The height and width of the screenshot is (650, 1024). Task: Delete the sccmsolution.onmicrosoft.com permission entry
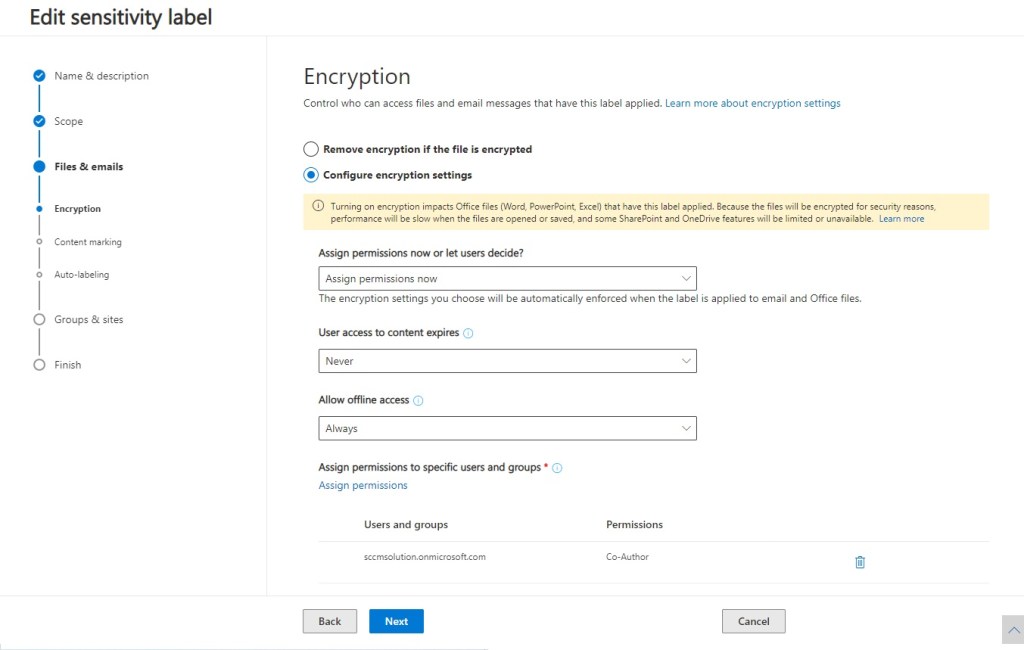coord(859,562)
